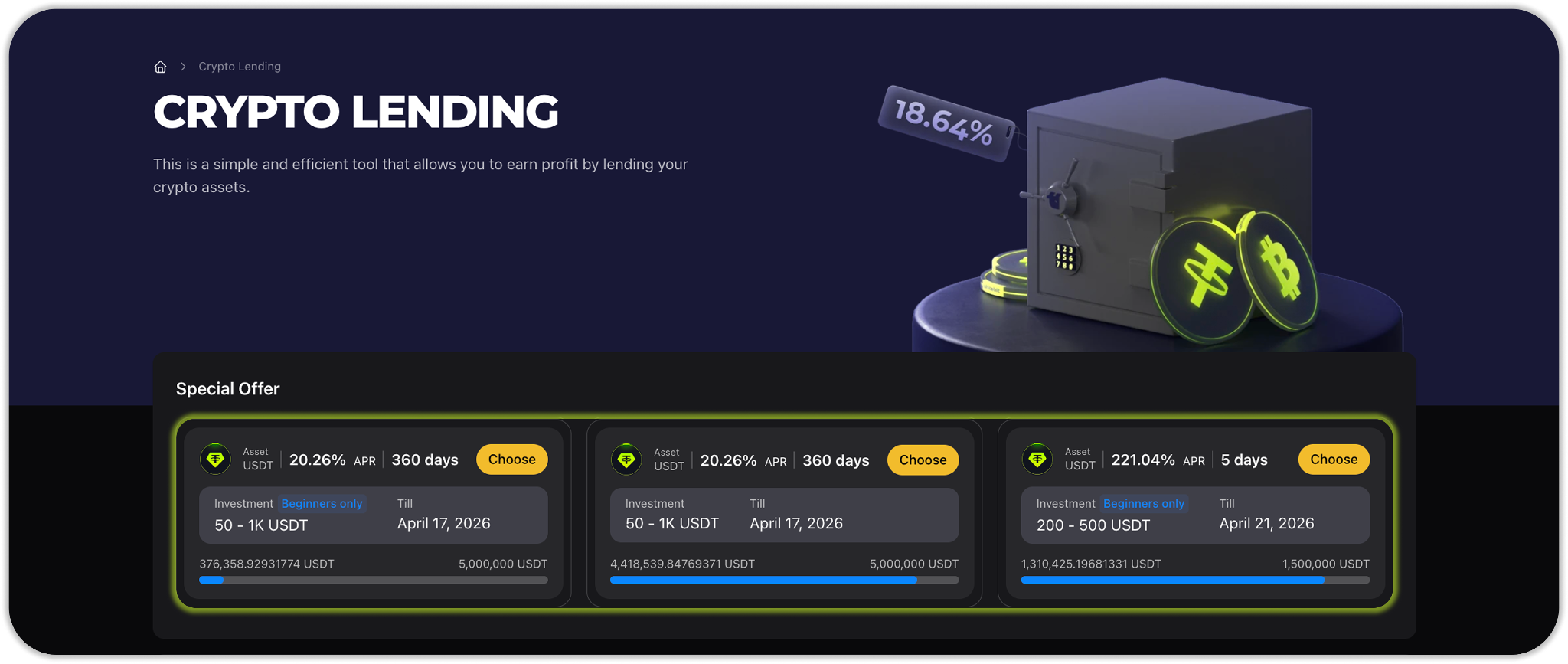The width and height of the screenshot is (1568, 664).
Task: Click the home icon in breadcrumb
Action: (x=160, y=67)
